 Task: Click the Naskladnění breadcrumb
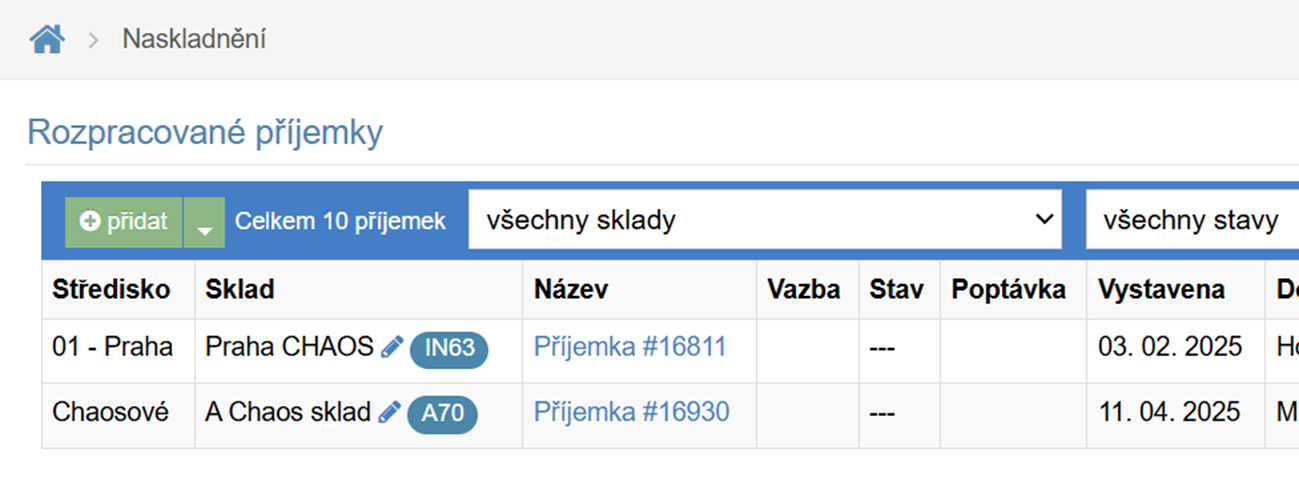coord(194,39)
